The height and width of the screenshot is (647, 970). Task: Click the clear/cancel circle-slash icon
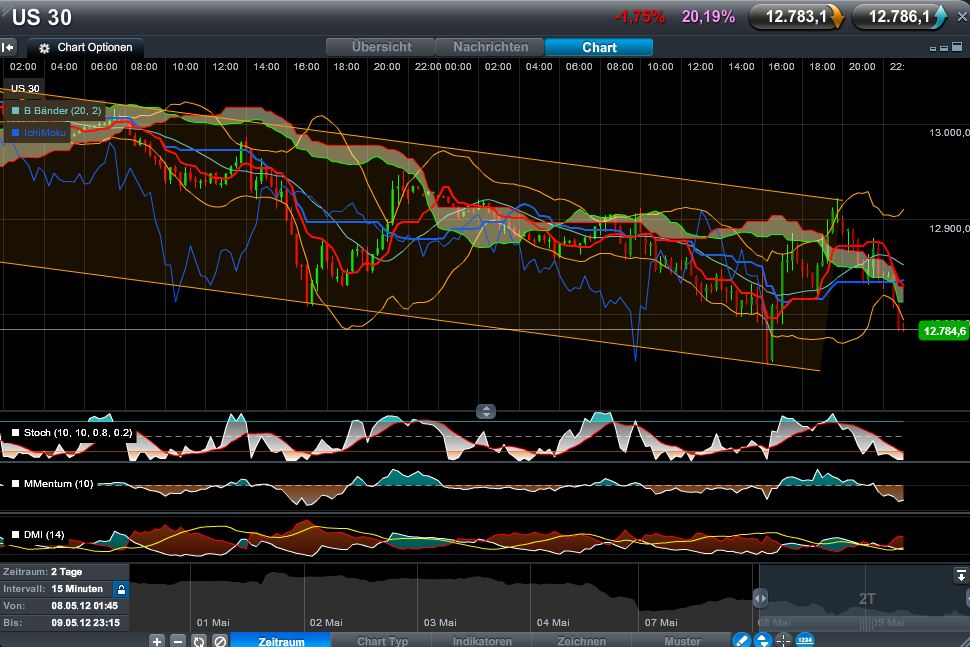click(220, 640)
